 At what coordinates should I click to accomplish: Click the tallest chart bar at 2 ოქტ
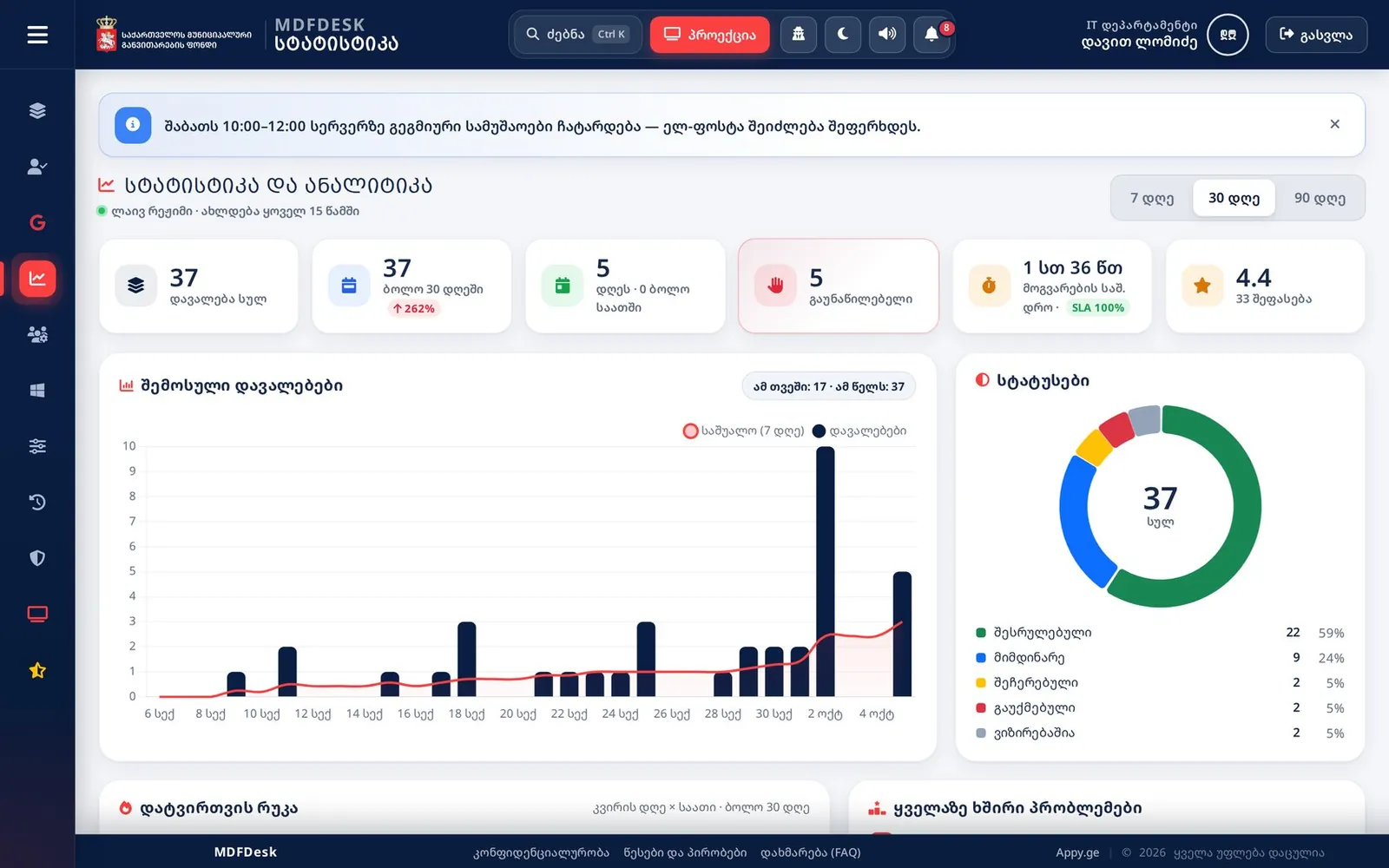click(x=825, y=571)
